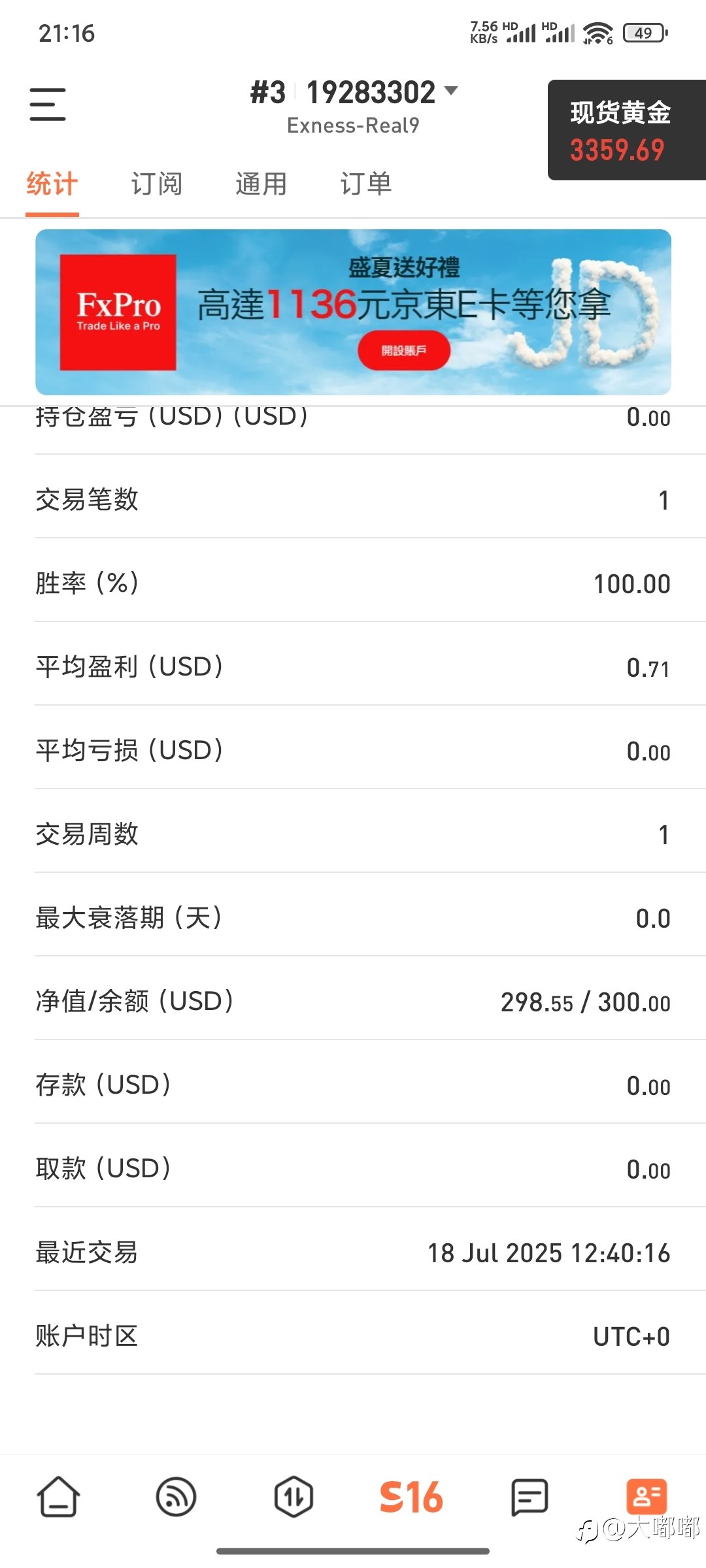Image resolution: width=706 pixels, height=1568 pixels.
Task: Tap the FxPro logo in banner
Action: pyautogui.click(x=118, y=312)
